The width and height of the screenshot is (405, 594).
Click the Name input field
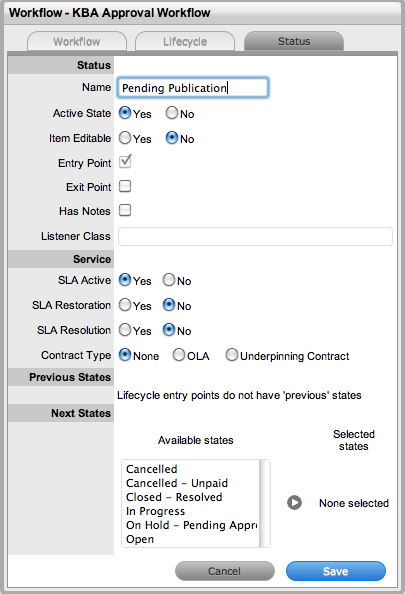pyautogui.click(x=193, y=88)
